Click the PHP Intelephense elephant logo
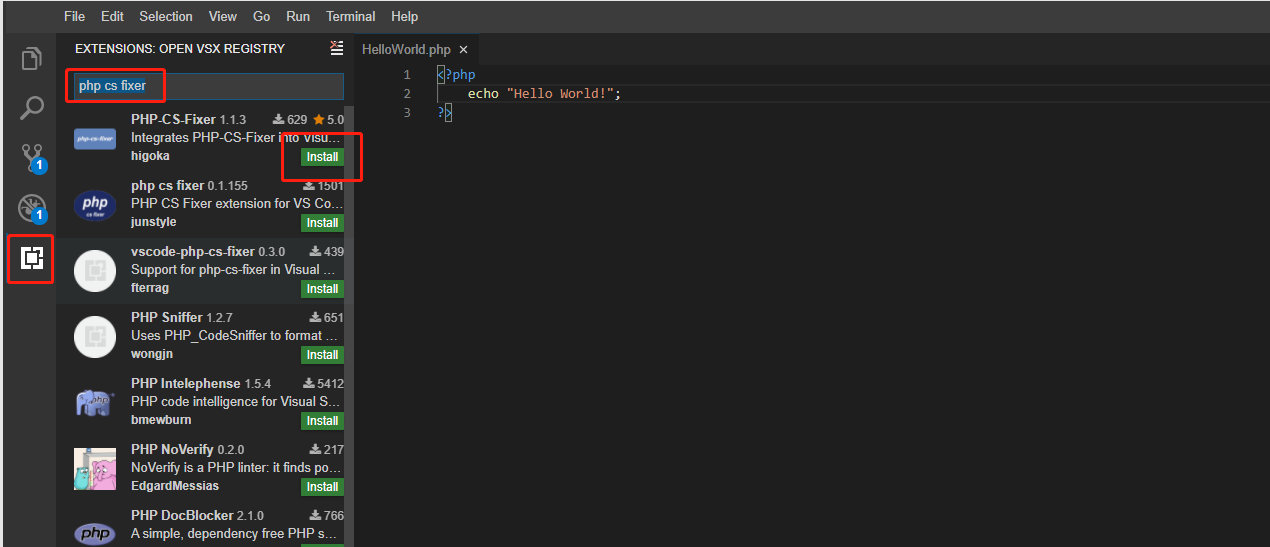 [95, 403]
